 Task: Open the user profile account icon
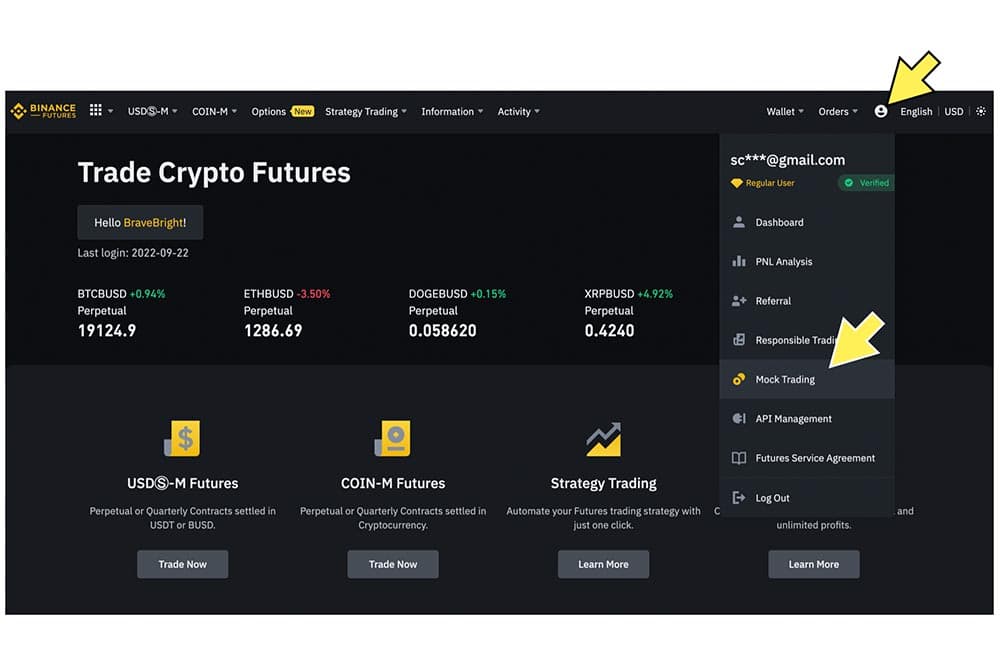(x=881, y=111)
